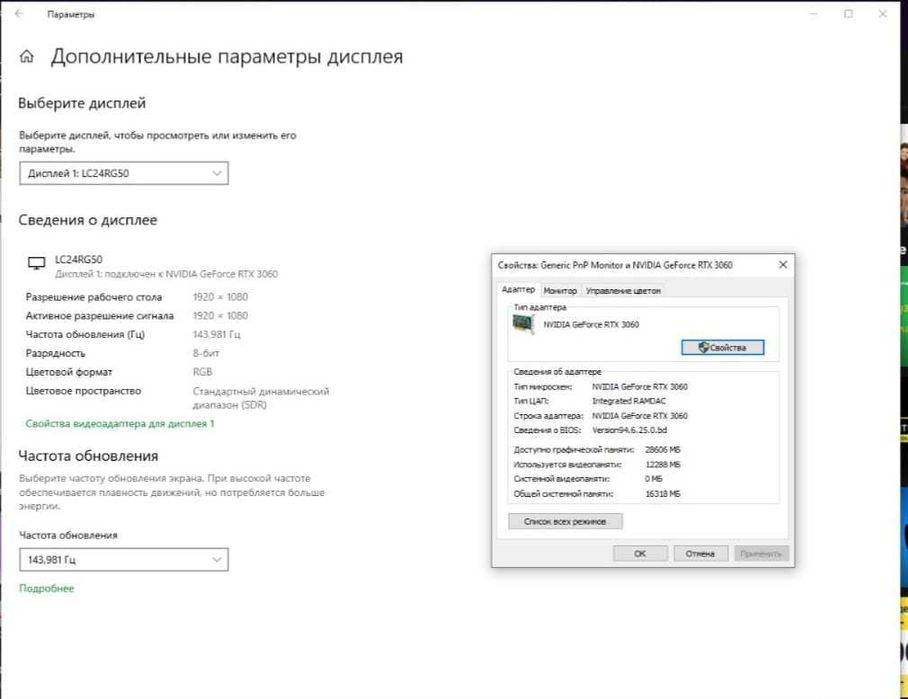The height and width of the screenshot is (699, 908).
Task: Confirm the dialog with OK
Action: 640,554
